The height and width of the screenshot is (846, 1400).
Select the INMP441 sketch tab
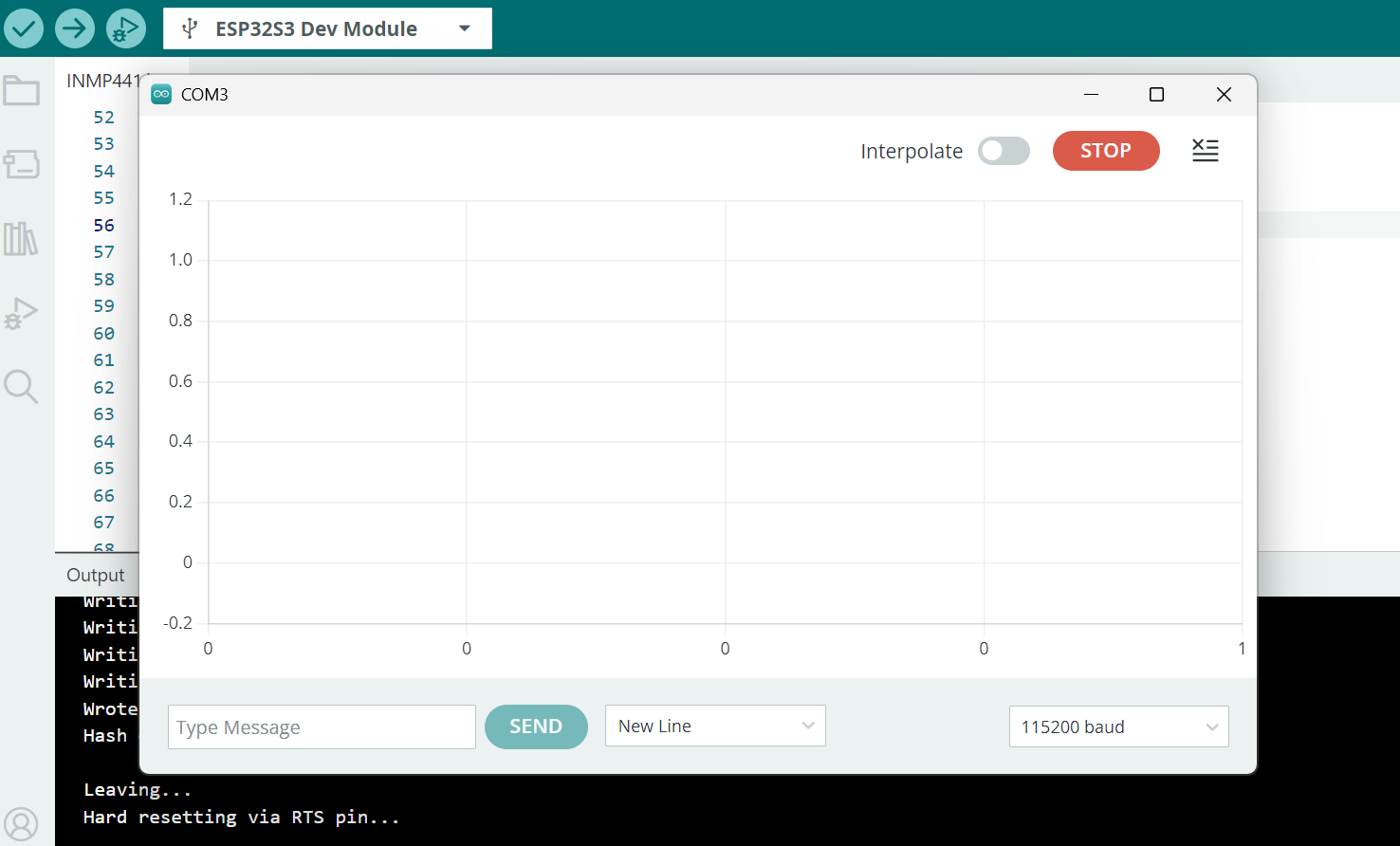[x=101, y=82]
